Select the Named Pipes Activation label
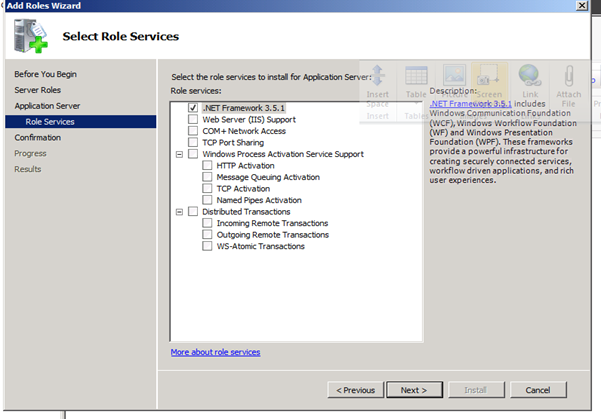601x419 pixels. (259, 200)
